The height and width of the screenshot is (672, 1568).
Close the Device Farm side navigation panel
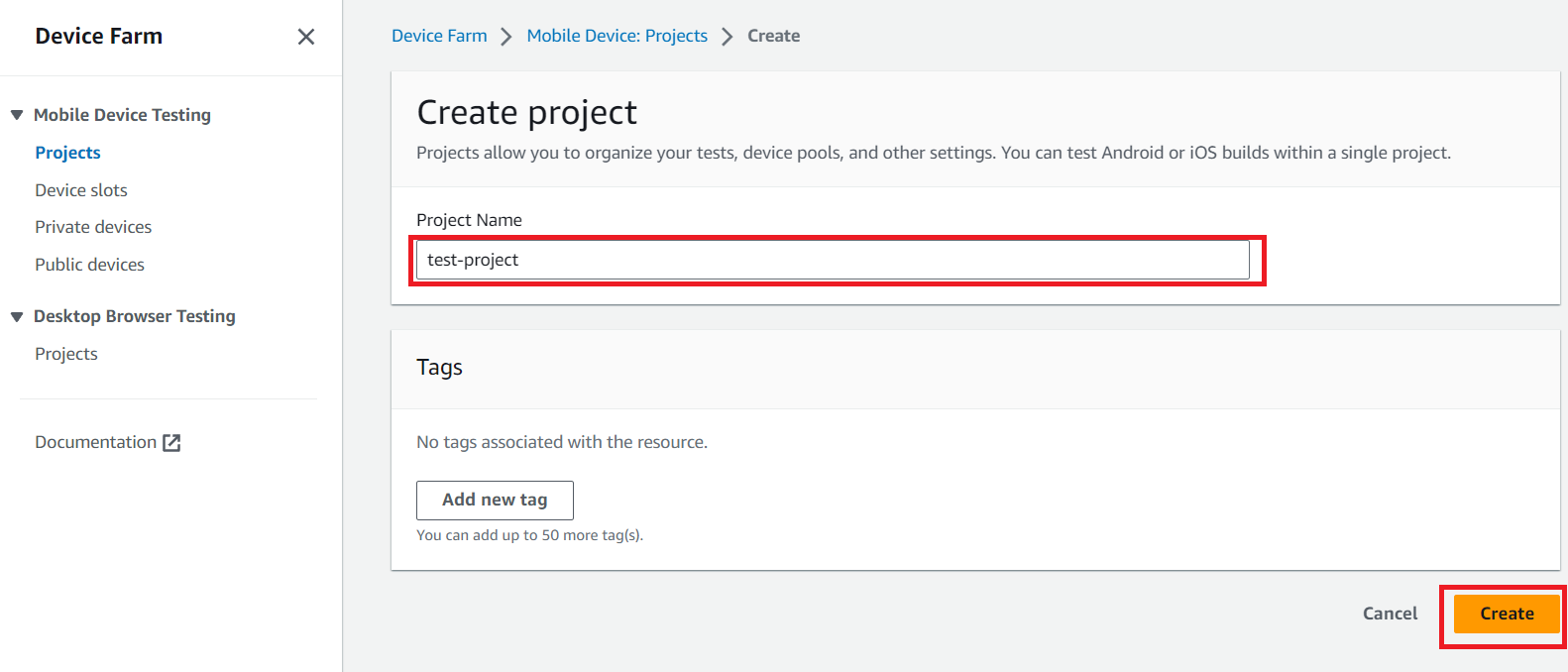point(306,37)
